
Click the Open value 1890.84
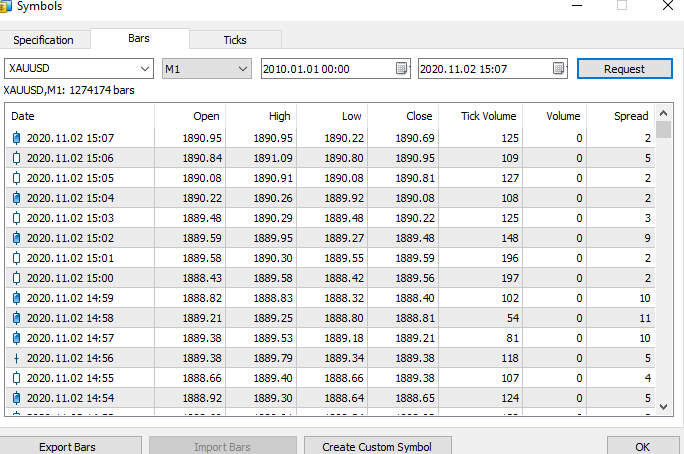(202, 158)
